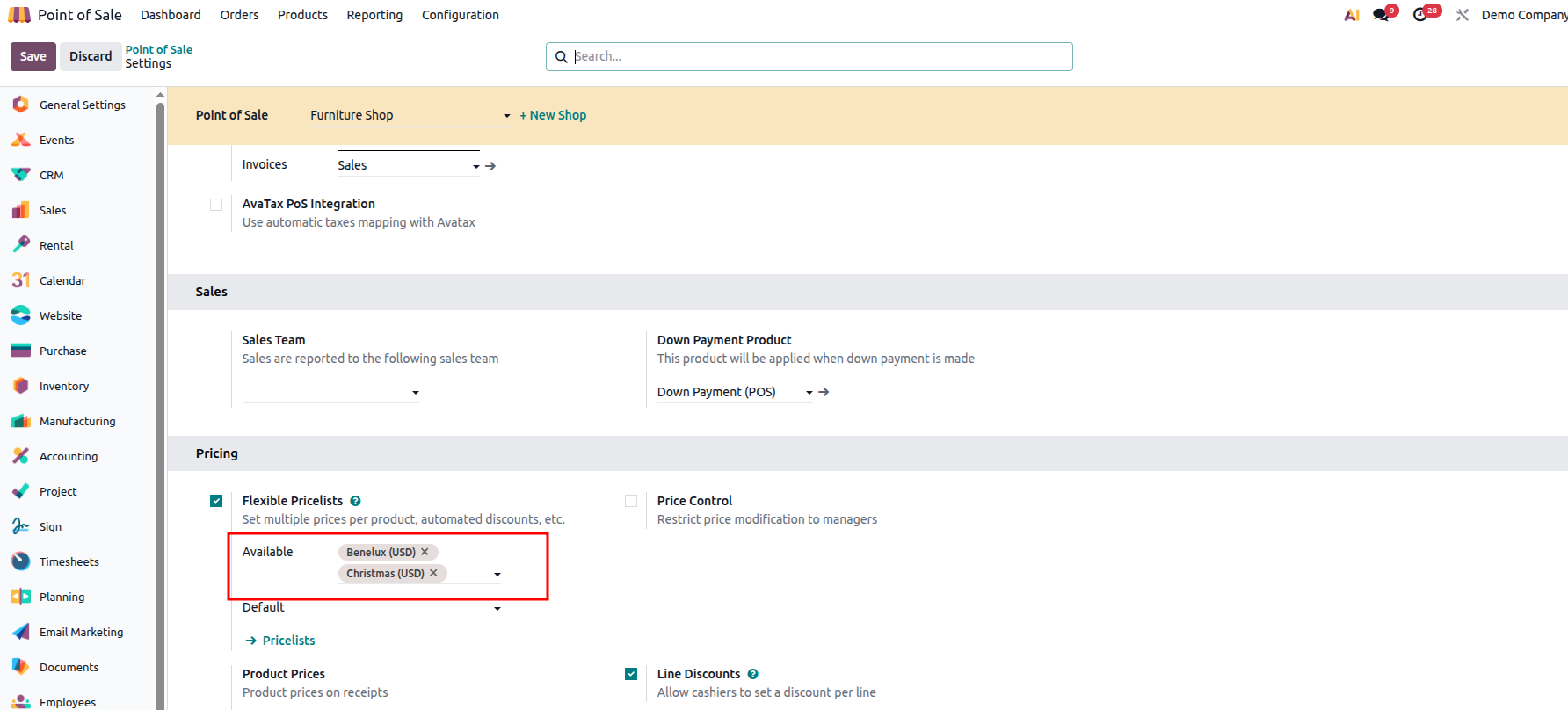Open the Down Payment product external link arrow

[824, 392]
